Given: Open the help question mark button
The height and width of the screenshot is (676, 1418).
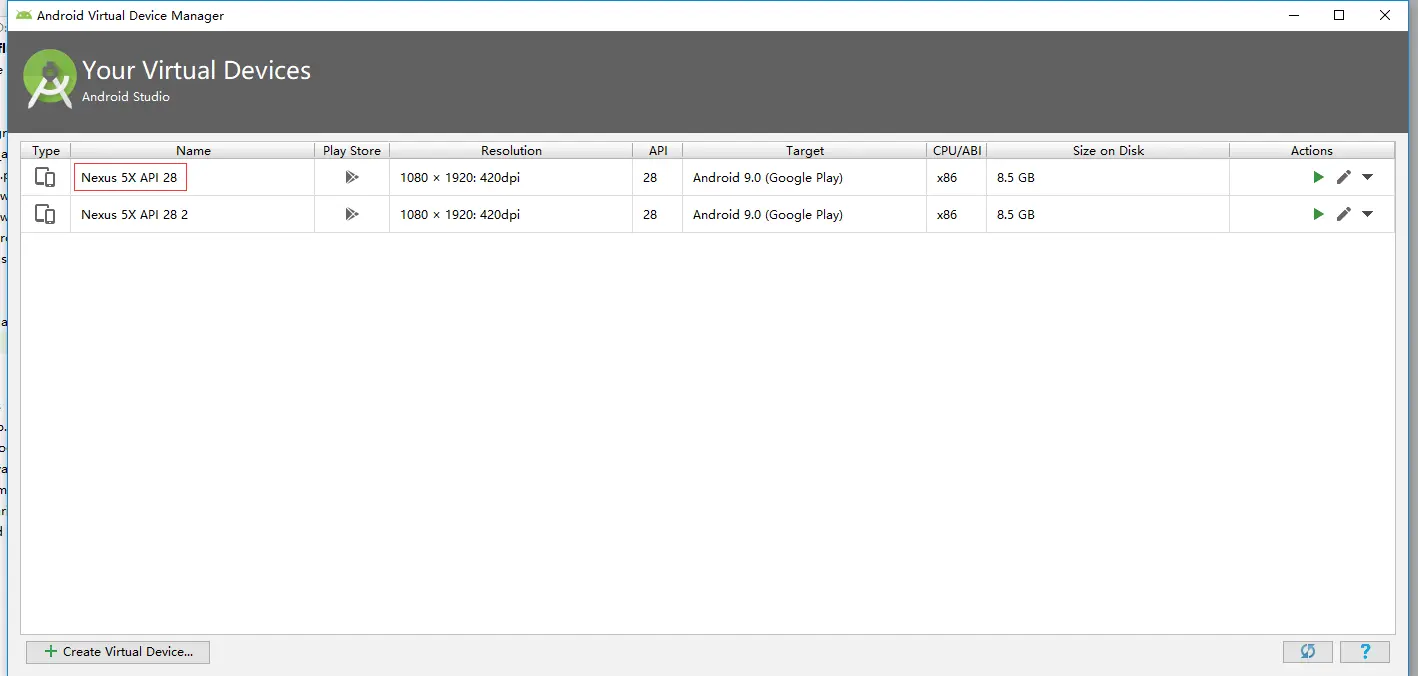Looking at the screenshot, I should (1365, 651).
